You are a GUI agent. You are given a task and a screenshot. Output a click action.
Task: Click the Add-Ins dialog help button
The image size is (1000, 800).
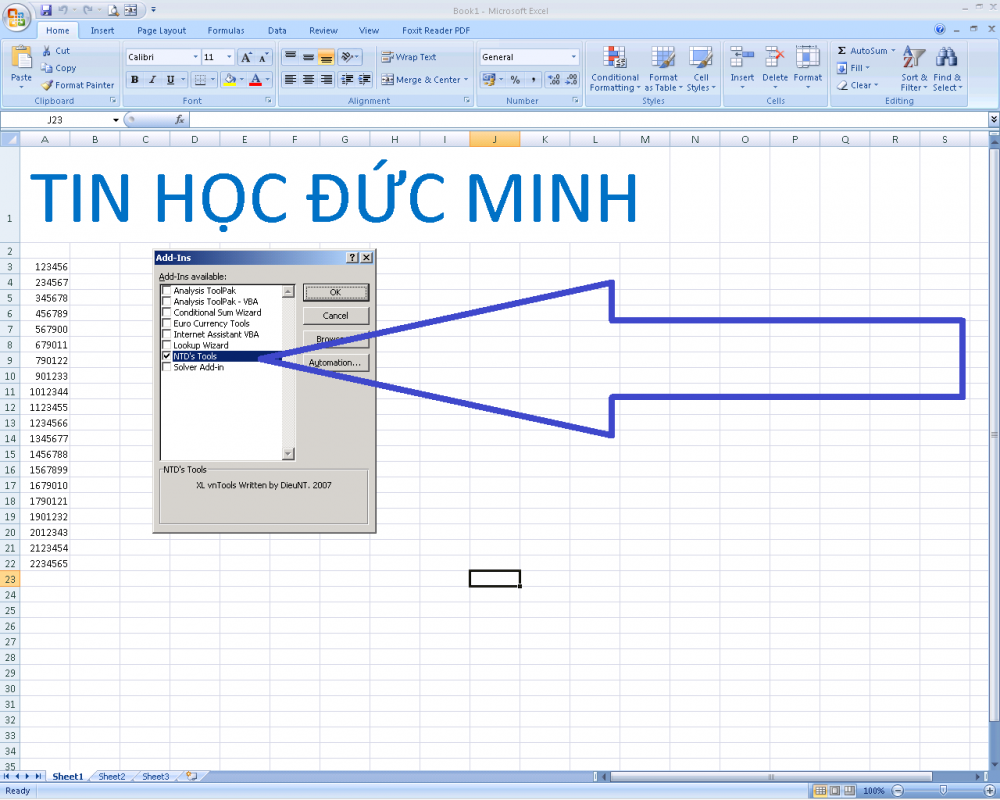(353, 258)
